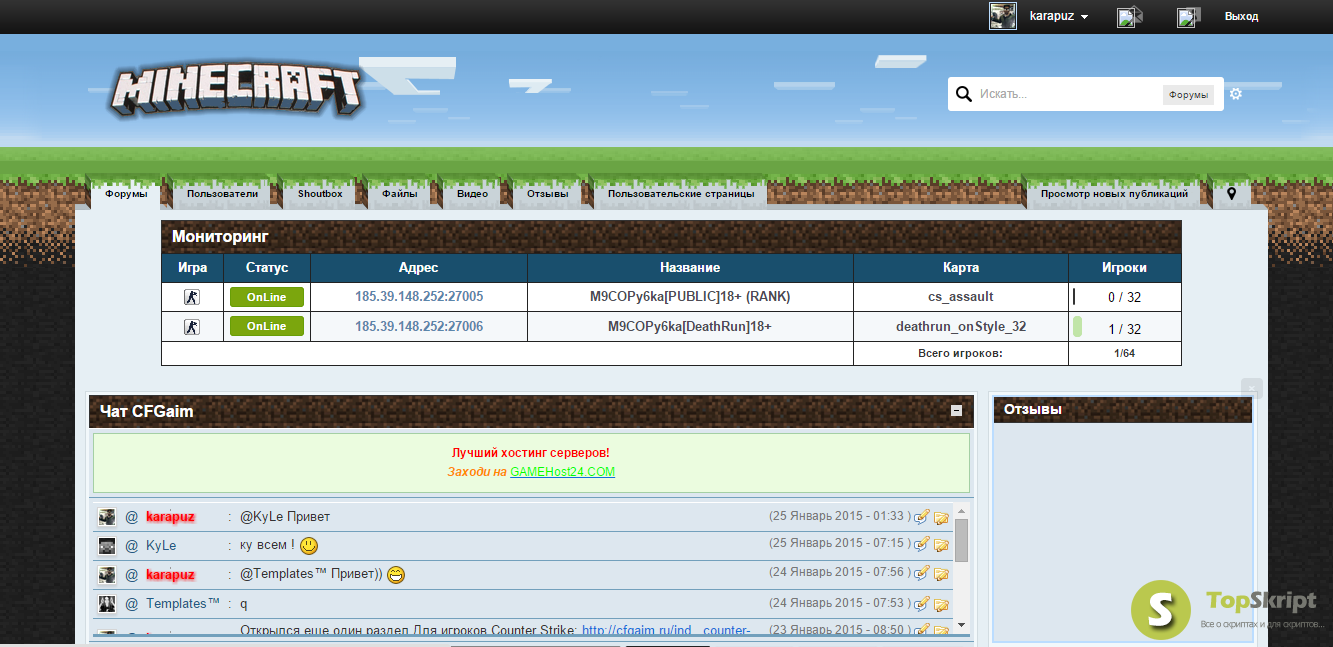Select server name M9COPy6ka[PUBLIC]18+ (RANK)
Image resolution: width=1333 pixels, height=647 pixels.
pyautogui.click(x=690, y=297)
